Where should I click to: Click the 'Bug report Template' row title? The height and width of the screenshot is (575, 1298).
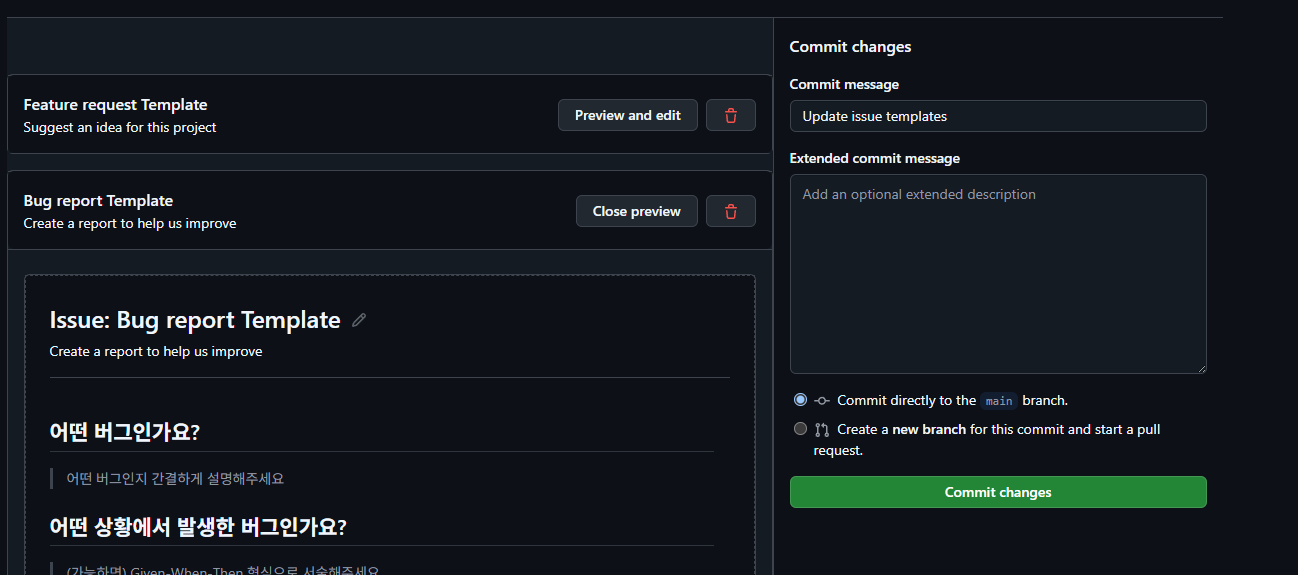(98, 201)
